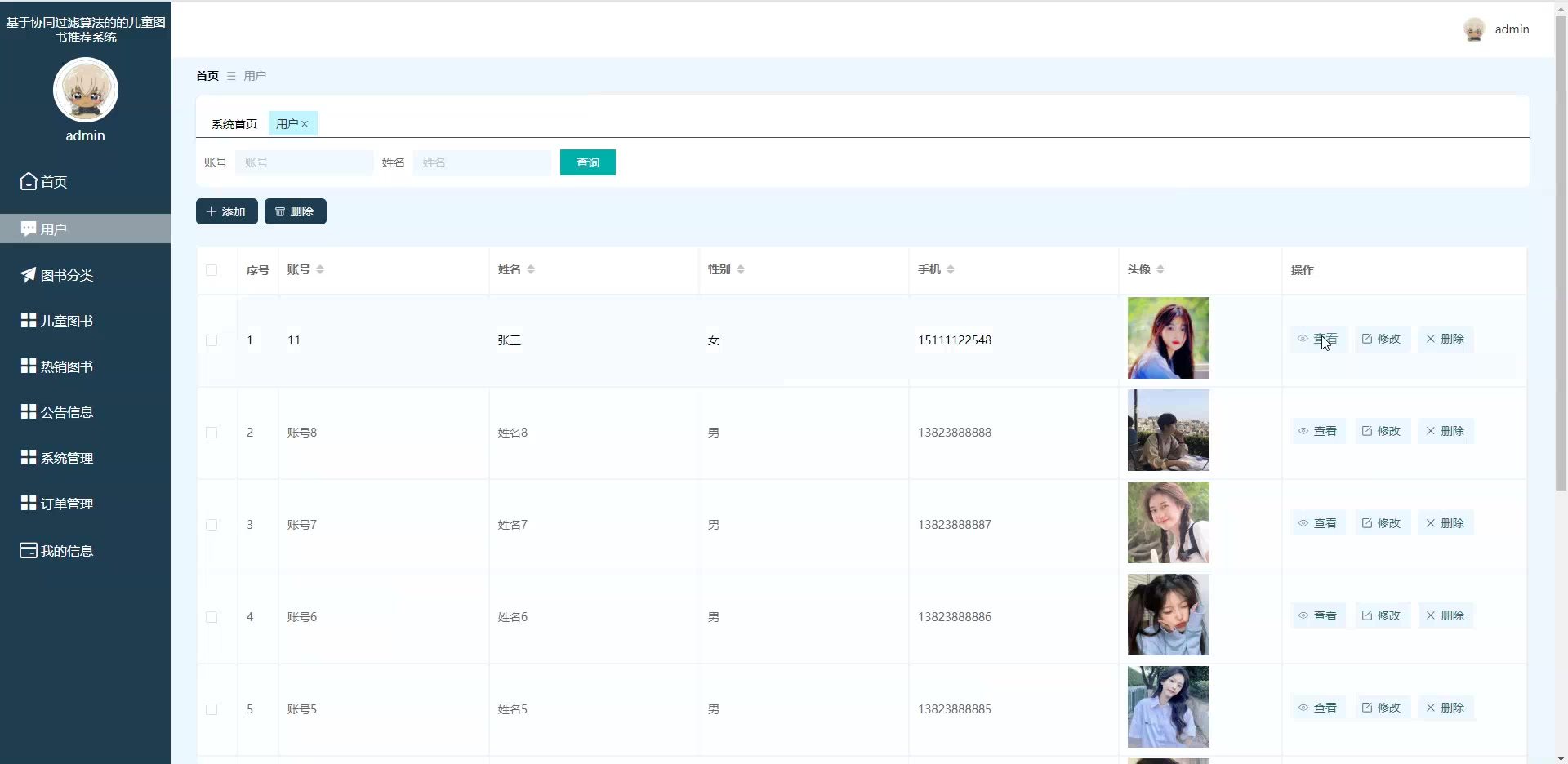Click the 我的信息 wallet icon
The width and height of the screenshot is (1568, 764).
coord(29,550)
